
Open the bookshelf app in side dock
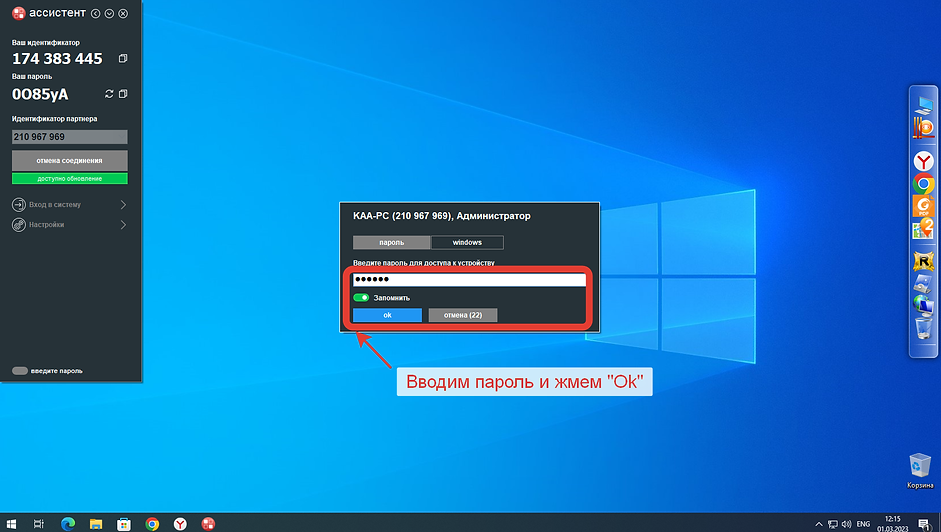[x=924, y=128]
